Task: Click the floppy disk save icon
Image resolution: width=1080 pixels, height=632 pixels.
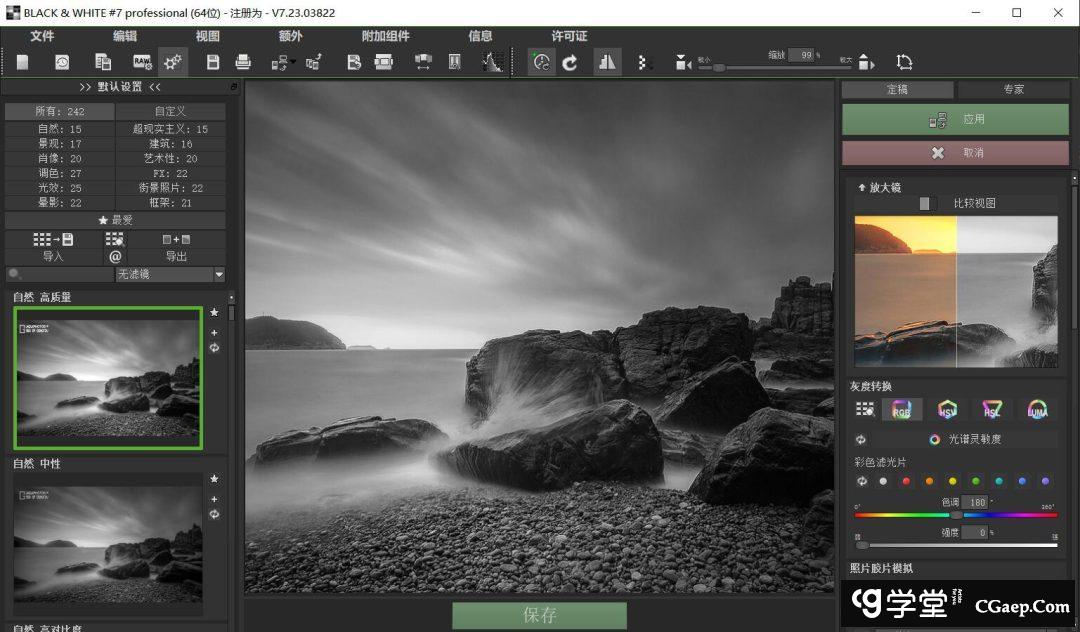Action: pyautogui.click(x=213, y=62)
